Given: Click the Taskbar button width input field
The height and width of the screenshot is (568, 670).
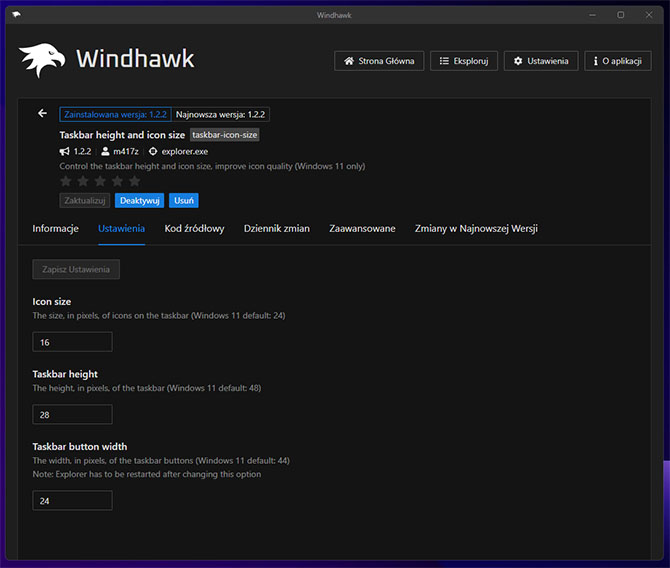Looking at the screenshot, I should click(73, 500).
